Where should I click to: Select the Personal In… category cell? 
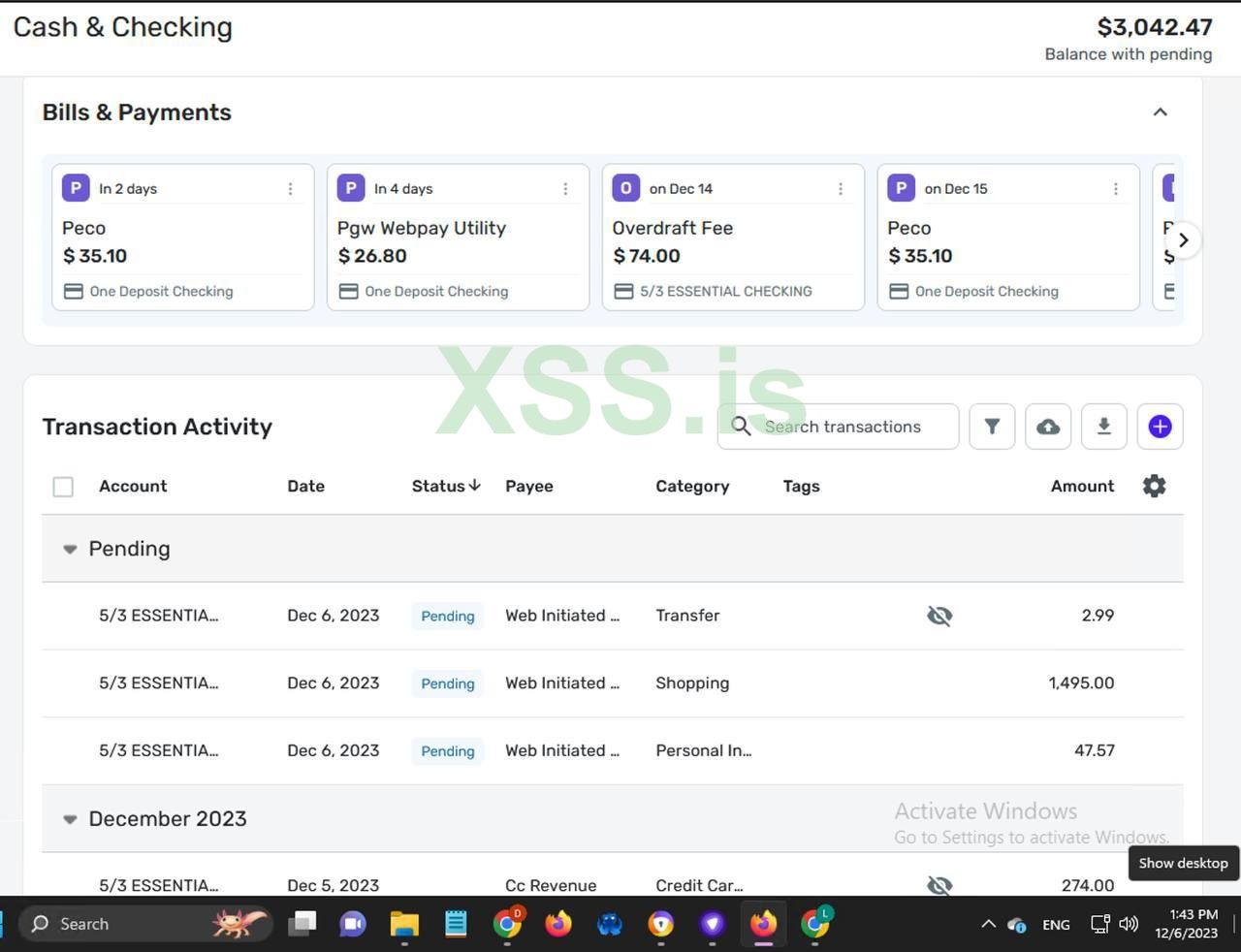(x=703, y=750)
